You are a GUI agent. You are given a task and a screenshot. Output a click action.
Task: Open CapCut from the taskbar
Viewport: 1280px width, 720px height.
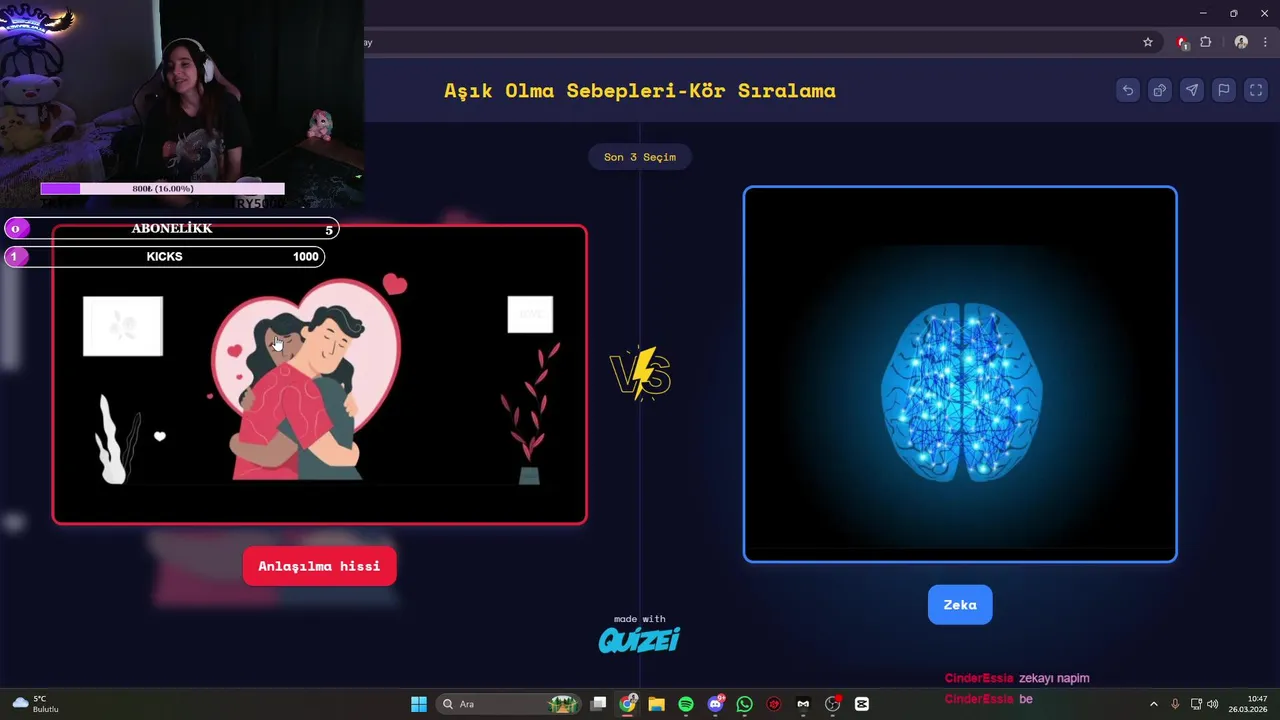pos(862,704)
